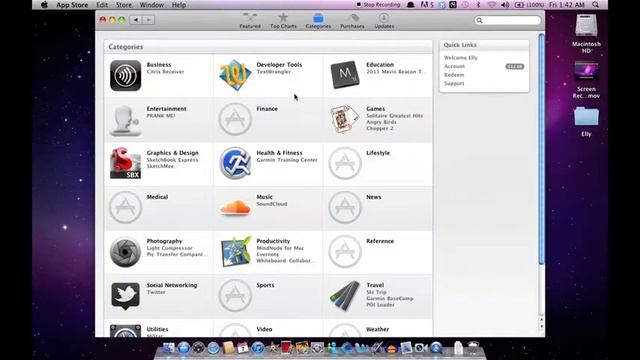
Task: Click the Spotlight search icon
Action: point(596,5)
